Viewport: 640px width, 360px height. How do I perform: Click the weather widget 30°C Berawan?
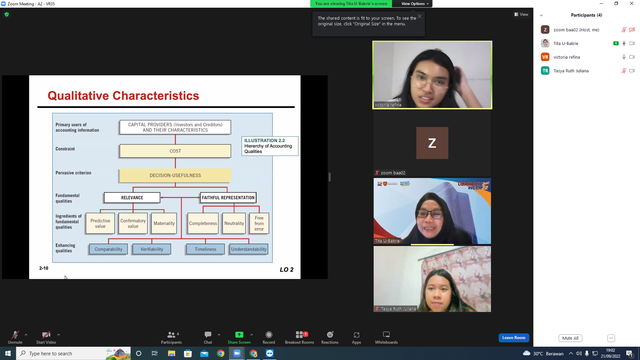point(543,353)
